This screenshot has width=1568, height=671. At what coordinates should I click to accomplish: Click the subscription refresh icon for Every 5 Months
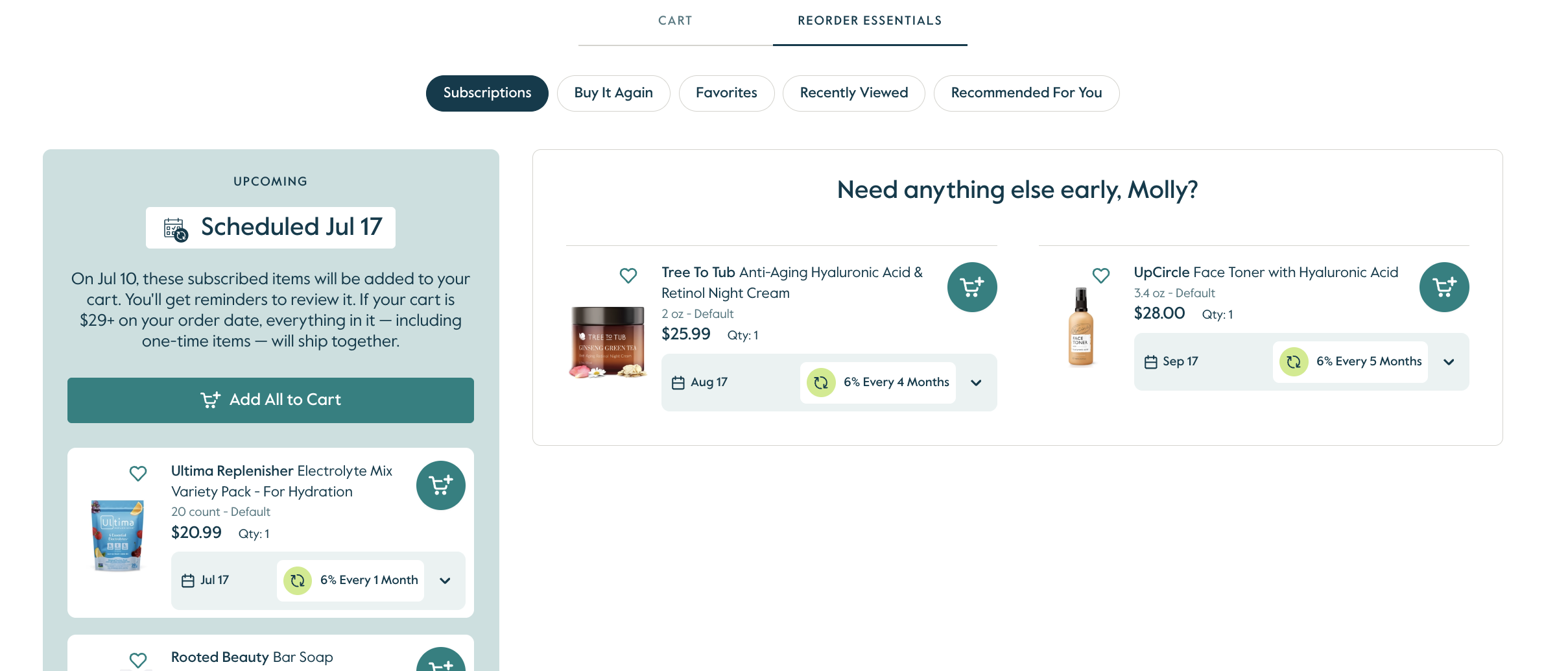click(x=1294, y=362)
